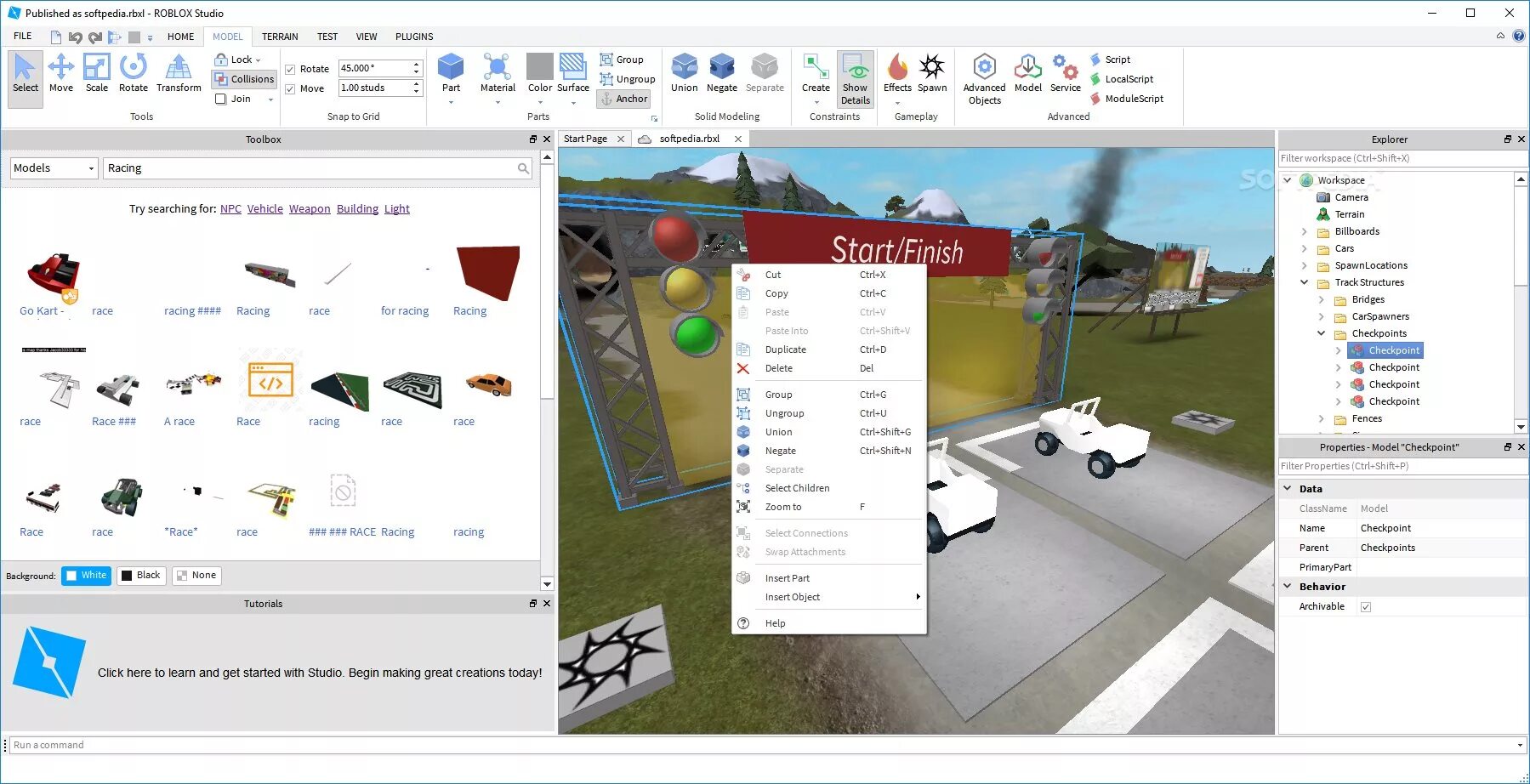This screenshot has width=1530, height=784.
Task: Open the Studio tutorials banner
Action: (x=277, y=673)
